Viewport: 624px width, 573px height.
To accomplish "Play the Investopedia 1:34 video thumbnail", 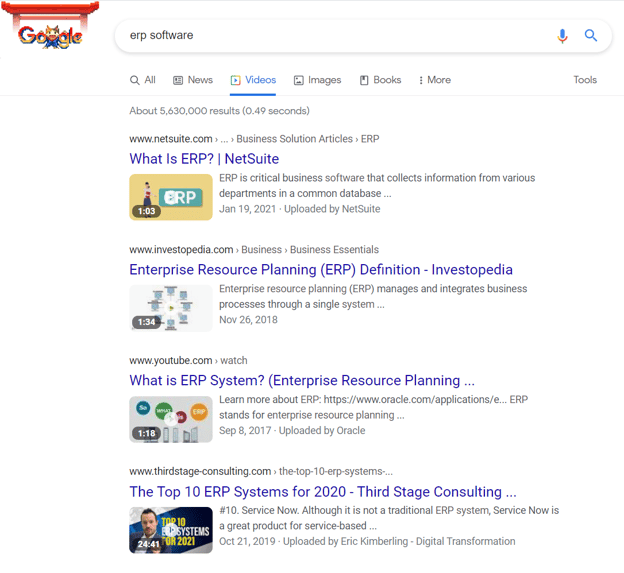I will [170, 308].
